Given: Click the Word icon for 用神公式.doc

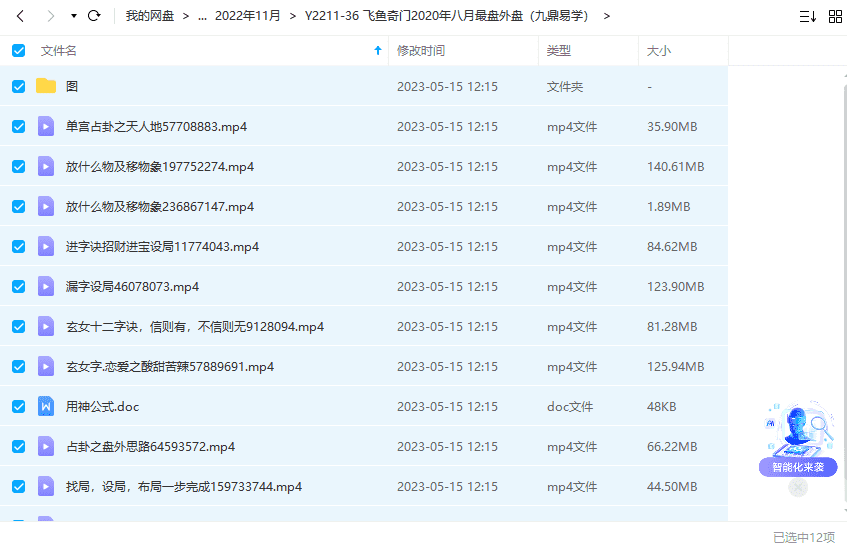Looking at the screenshot, I should pyautogui.click(x=46, y=407).
